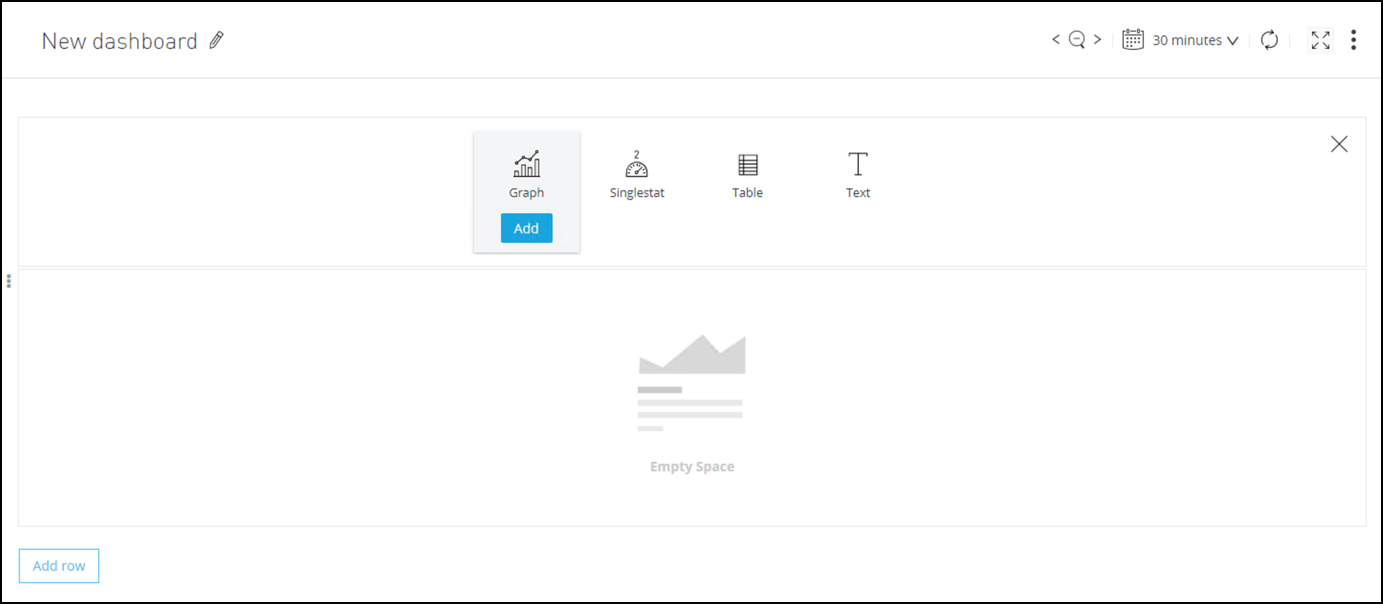Open the three-dot more options menu
Screen dimensions: 1383x604
pyautogui.click(x=1353, y=40)
